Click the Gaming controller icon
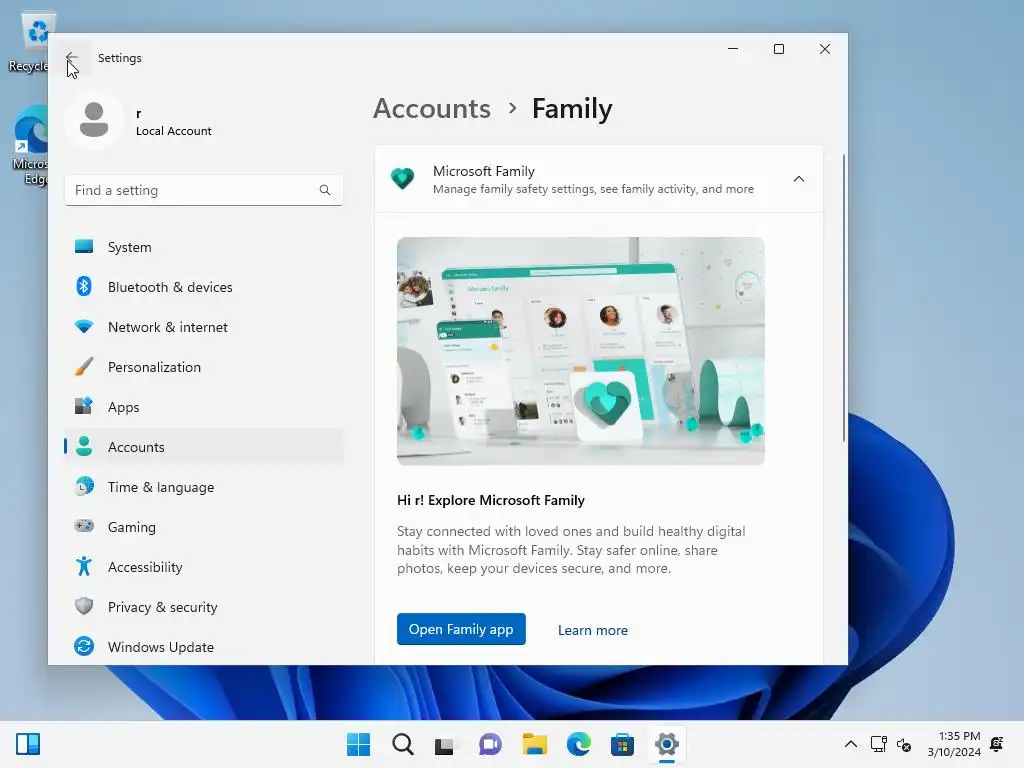Viewport: 1024px width, 768px height. coord(84,526)
